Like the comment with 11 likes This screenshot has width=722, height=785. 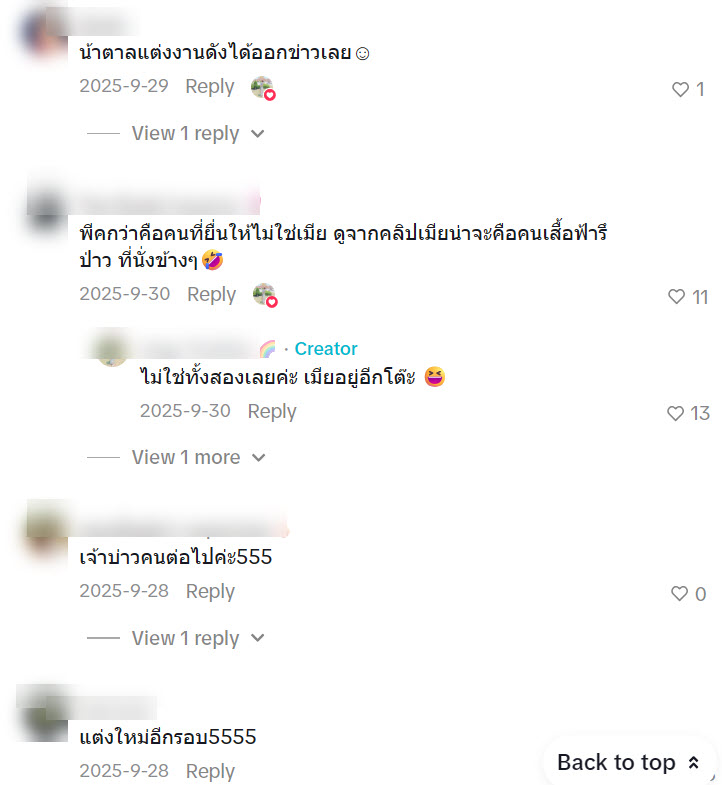676,297
